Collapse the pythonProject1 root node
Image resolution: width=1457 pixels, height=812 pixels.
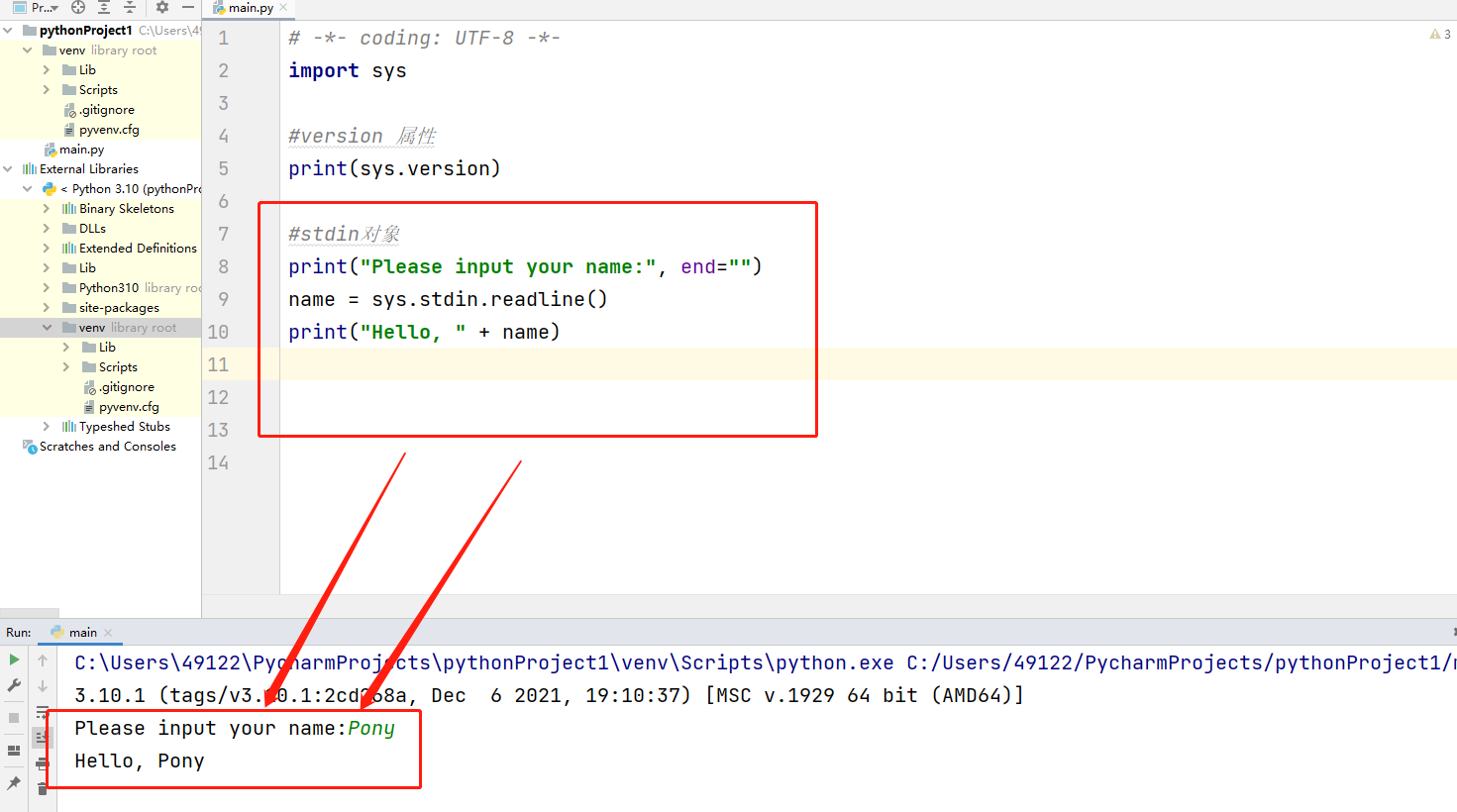(8, 31)
